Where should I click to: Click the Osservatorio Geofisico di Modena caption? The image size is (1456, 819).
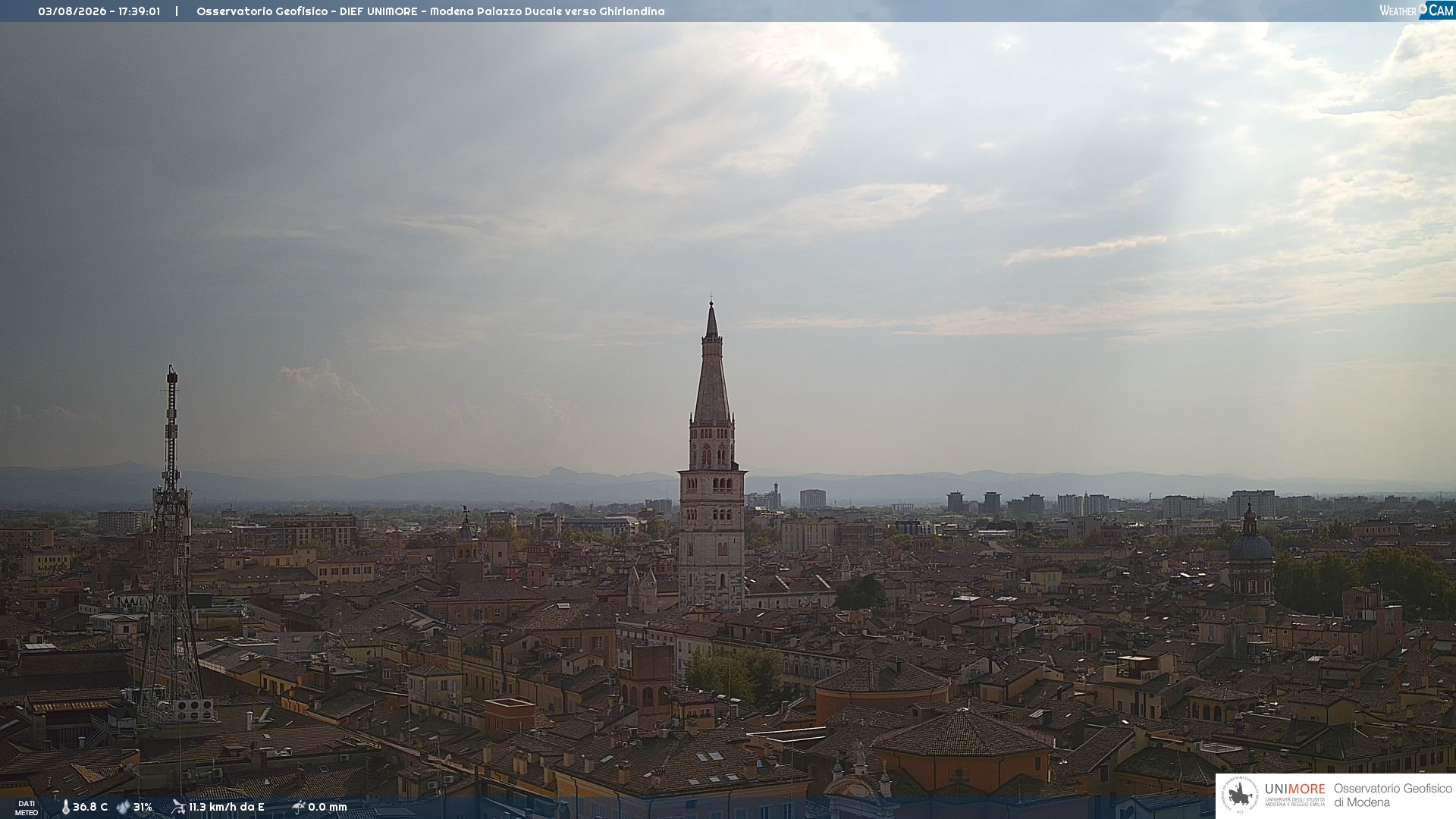point(1393,795)
